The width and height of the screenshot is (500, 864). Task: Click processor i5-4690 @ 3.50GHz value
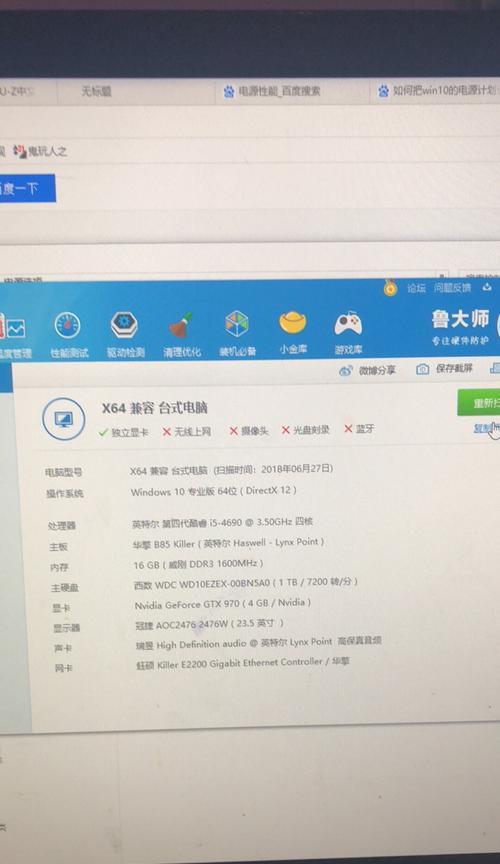223,522
